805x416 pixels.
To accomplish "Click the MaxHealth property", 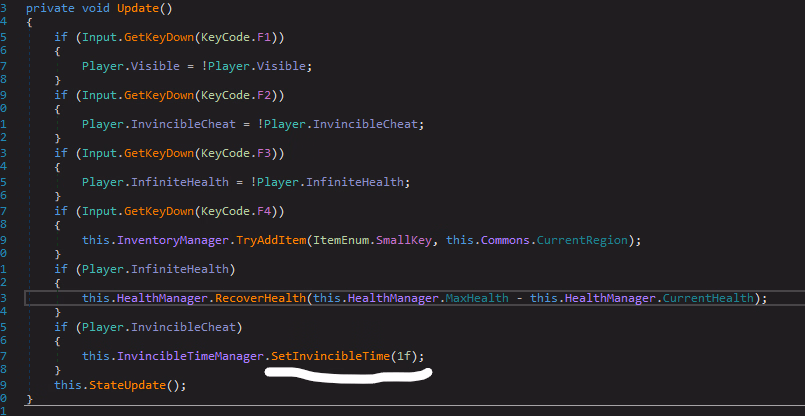I will (x=477, y=298).
